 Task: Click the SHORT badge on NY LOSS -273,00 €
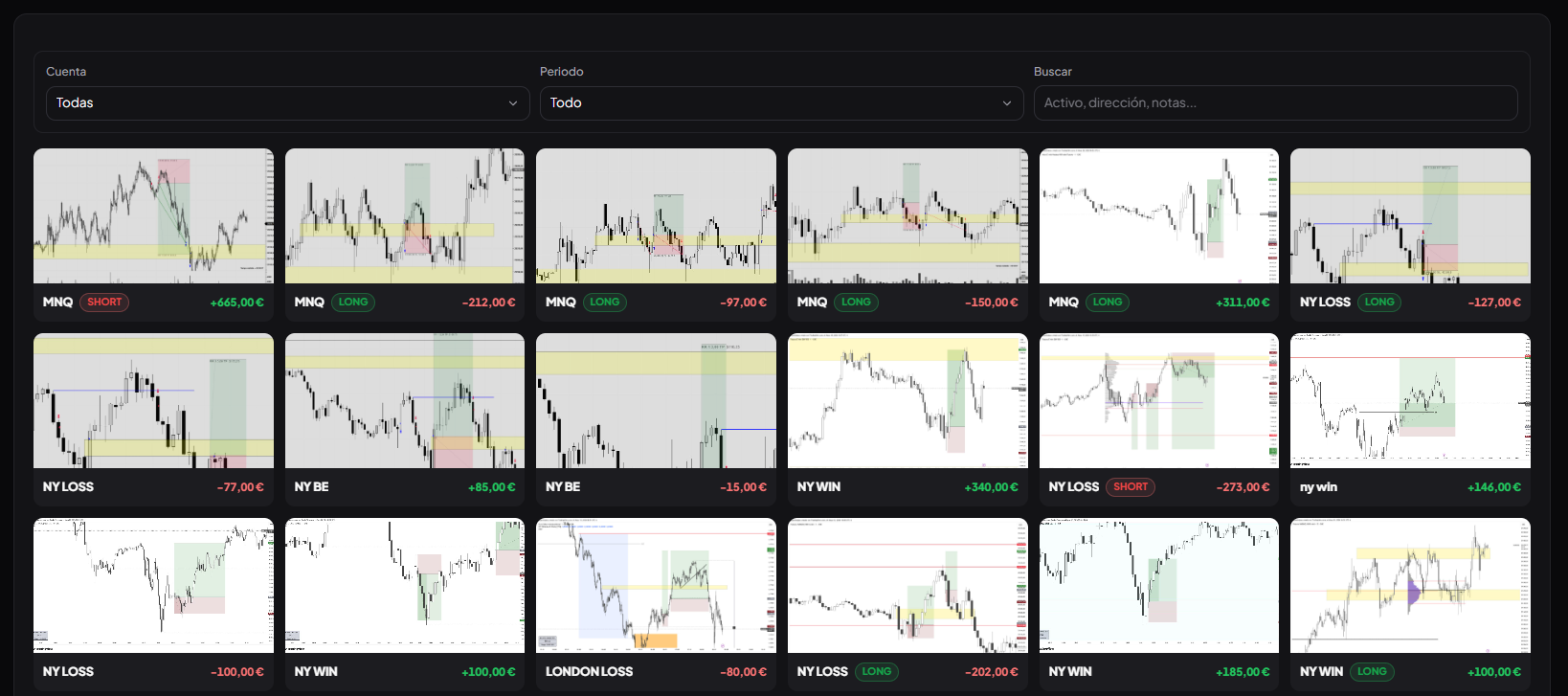coord(1131,487)
